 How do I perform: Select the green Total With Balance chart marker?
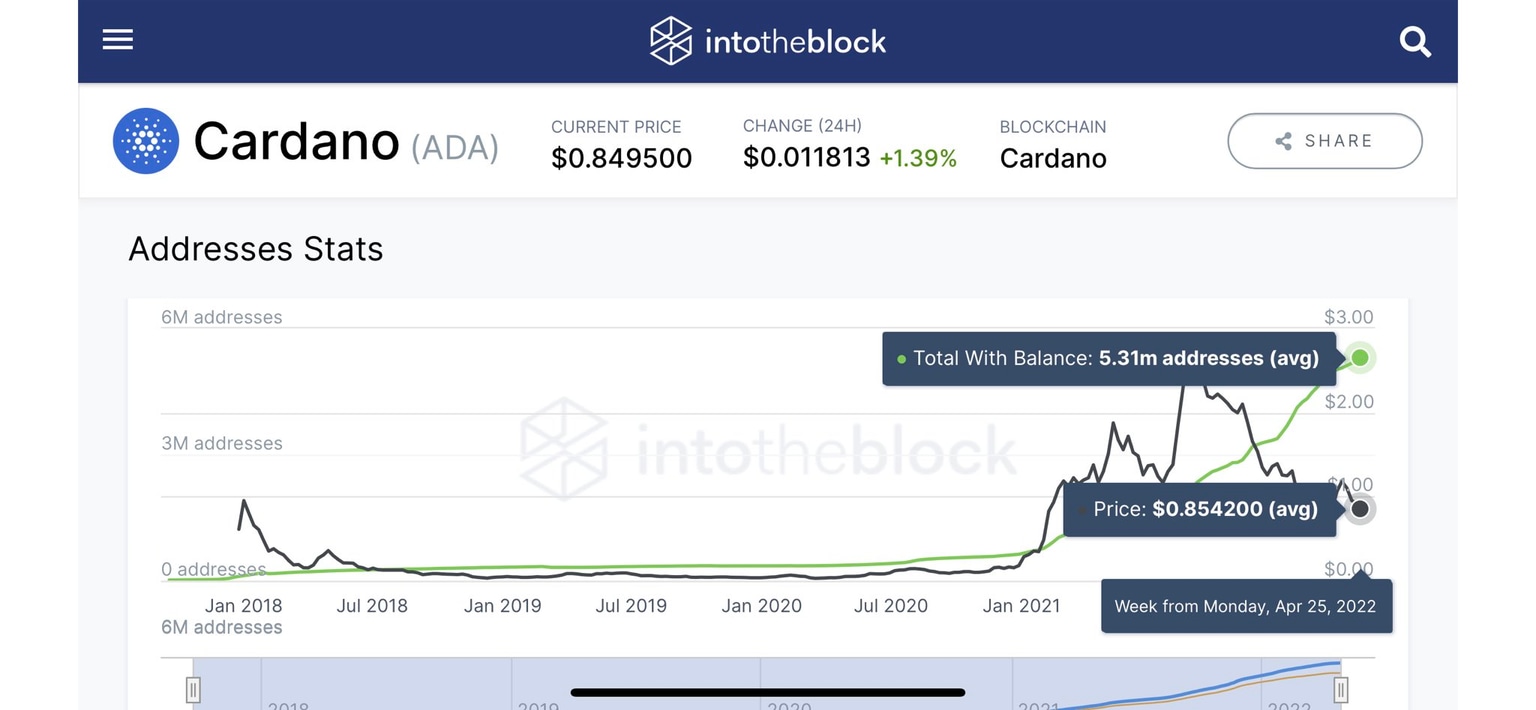coord(1360,357)
